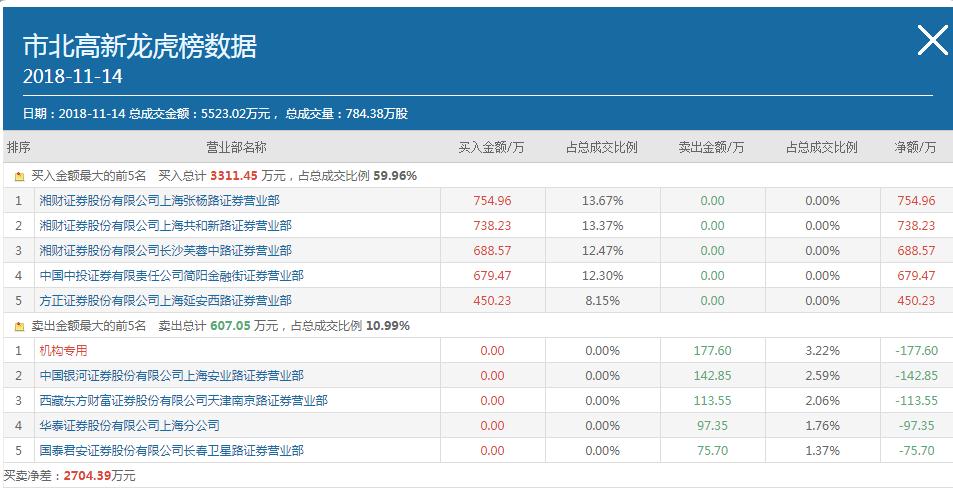Click the icon beside 买入金额最大的前5名
953x489 pixels.
click(x=19, y=177)
